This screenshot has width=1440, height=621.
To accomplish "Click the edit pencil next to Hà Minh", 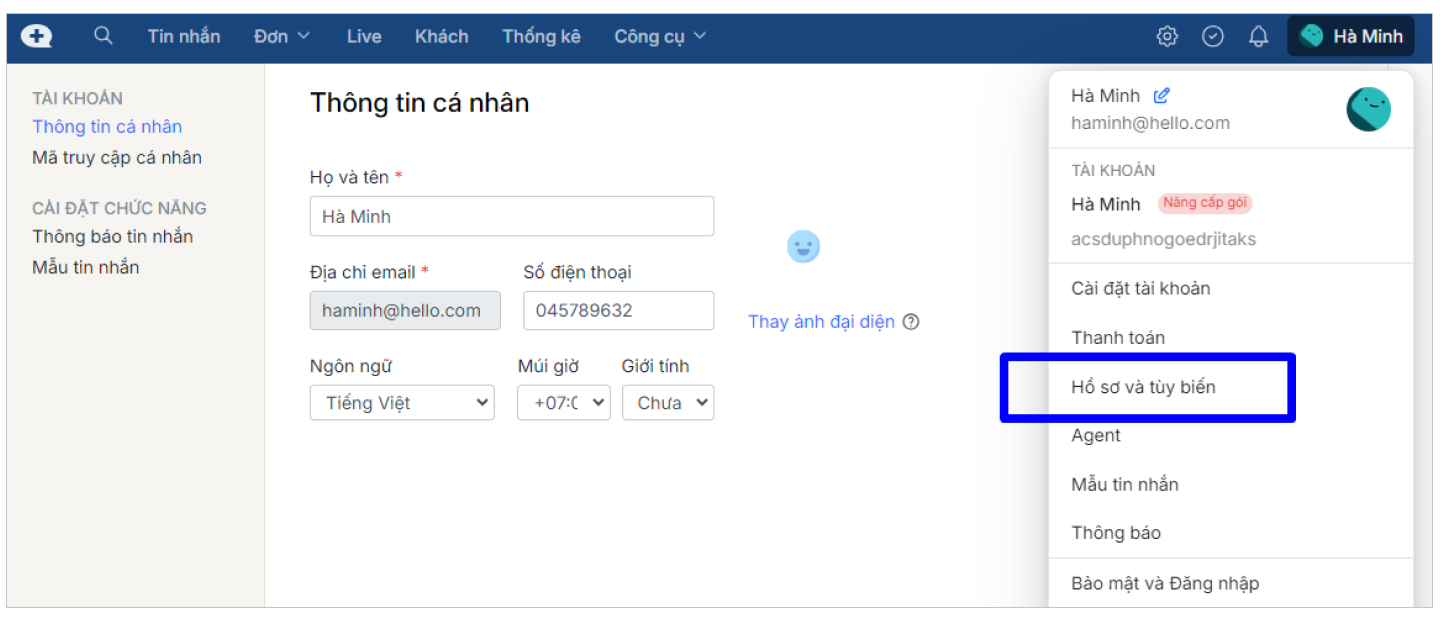I will [1161, 96].
